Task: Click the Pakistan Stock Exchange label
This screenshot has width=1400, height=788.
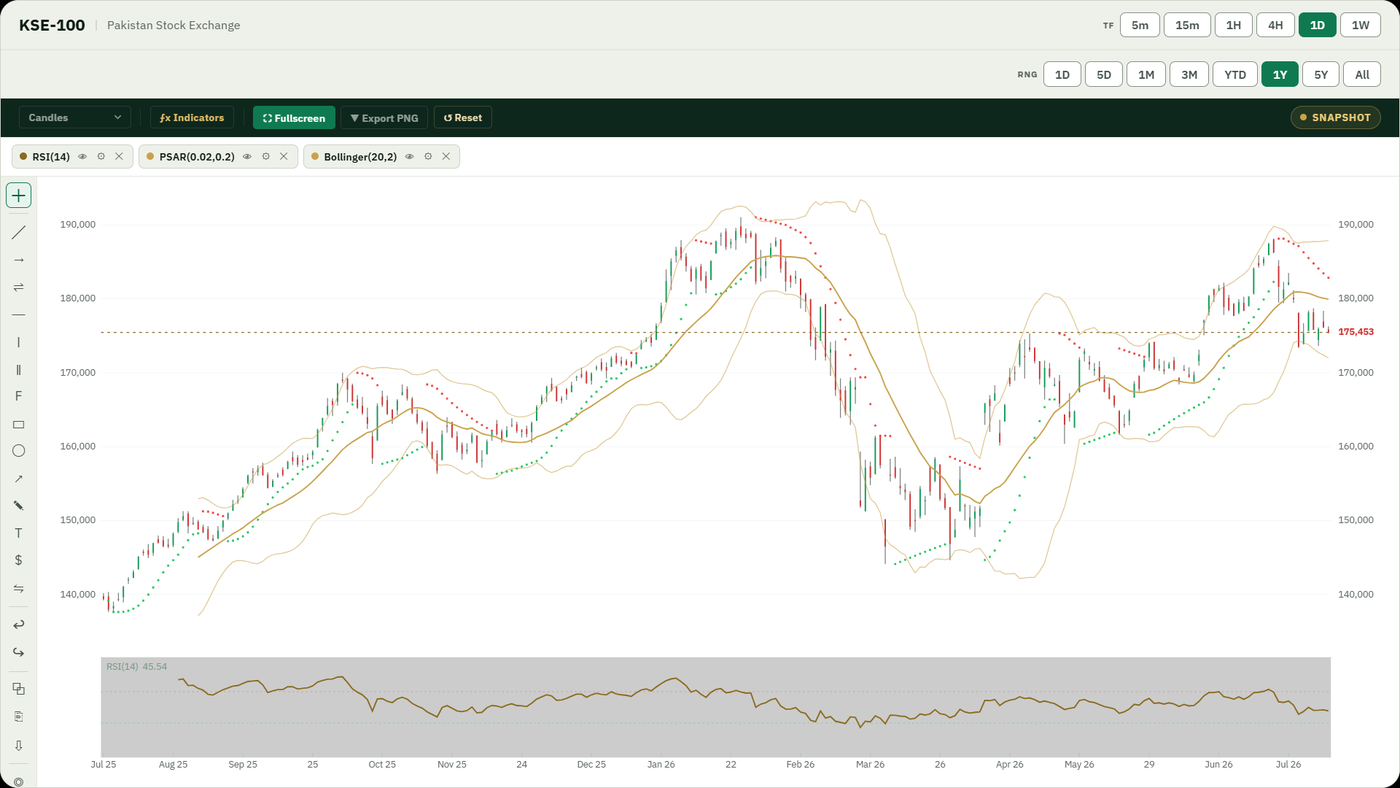Action: [x=174, y=25]
